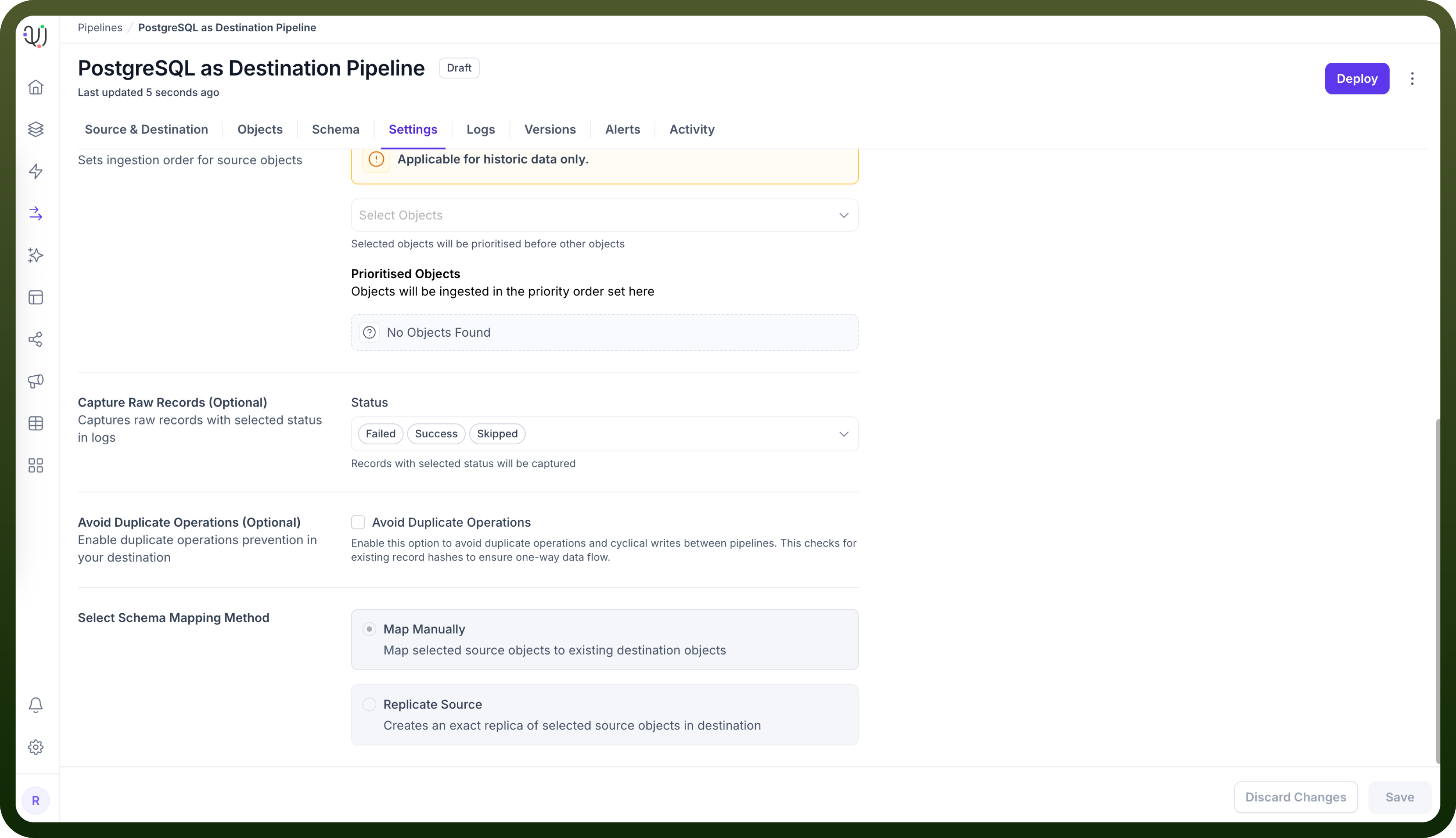
Task: Click the sparkles AI sidebar icon
Action: click(36, 255)
